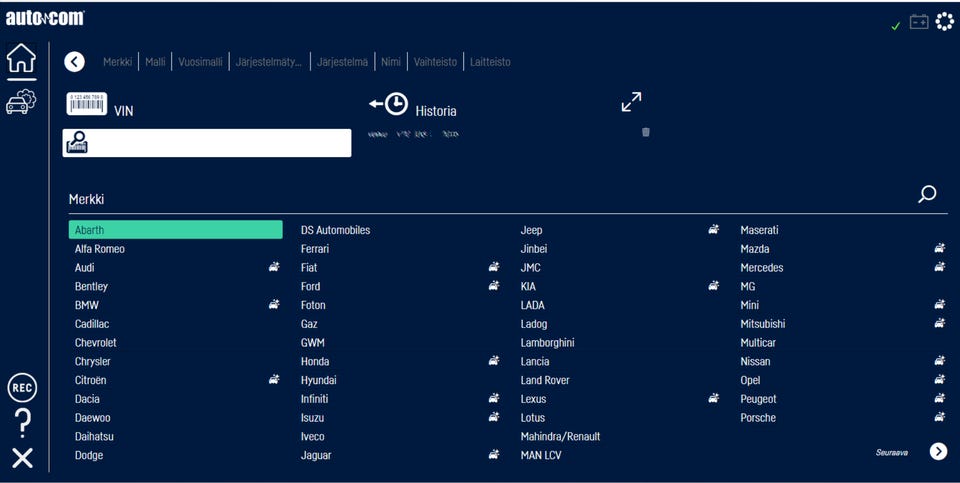Screen dimensions: 960x483
Task: Delete history entry with trash icon
Action: click(x=645, y=132)
